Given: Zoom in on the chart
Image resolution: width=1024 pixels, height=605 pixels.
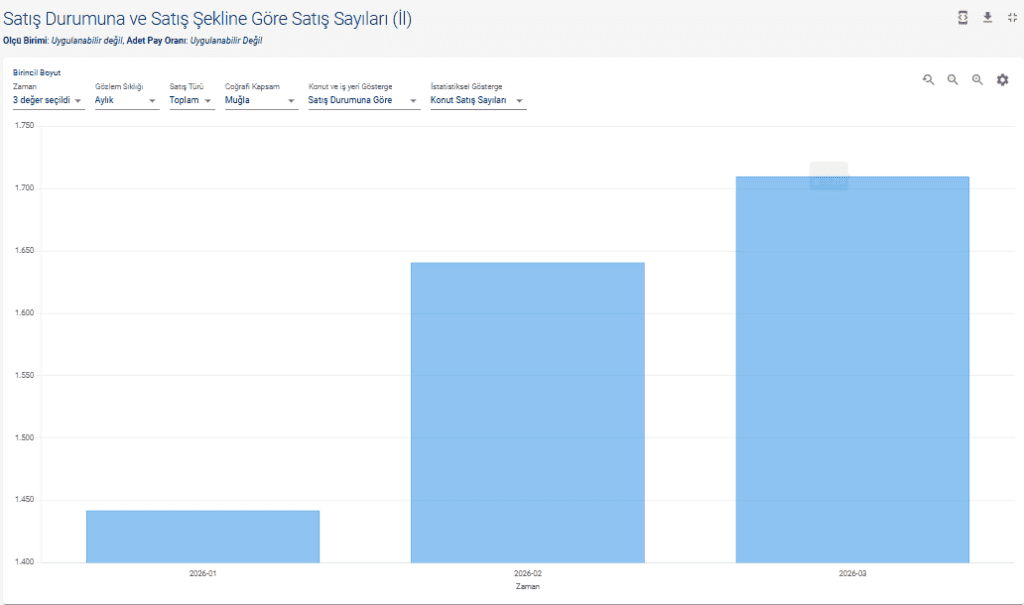Looking at the screenshot, I should (x=978, y=80).
